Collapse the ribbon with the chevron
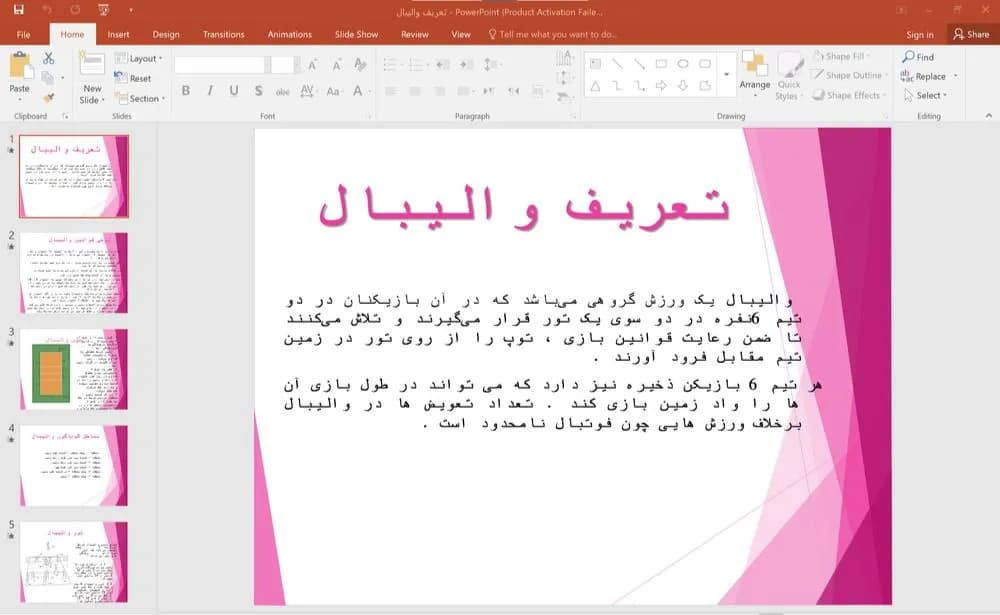 point(989,115)
